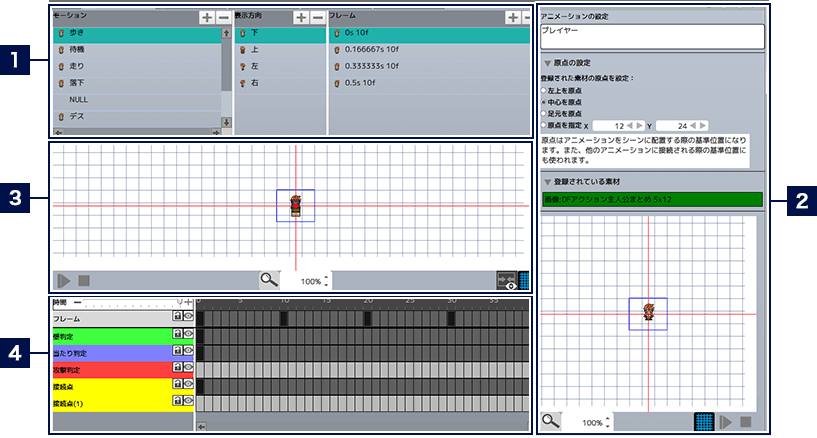
Task: Collapse the 登録されている素材 section
Action: click(547, 181)
